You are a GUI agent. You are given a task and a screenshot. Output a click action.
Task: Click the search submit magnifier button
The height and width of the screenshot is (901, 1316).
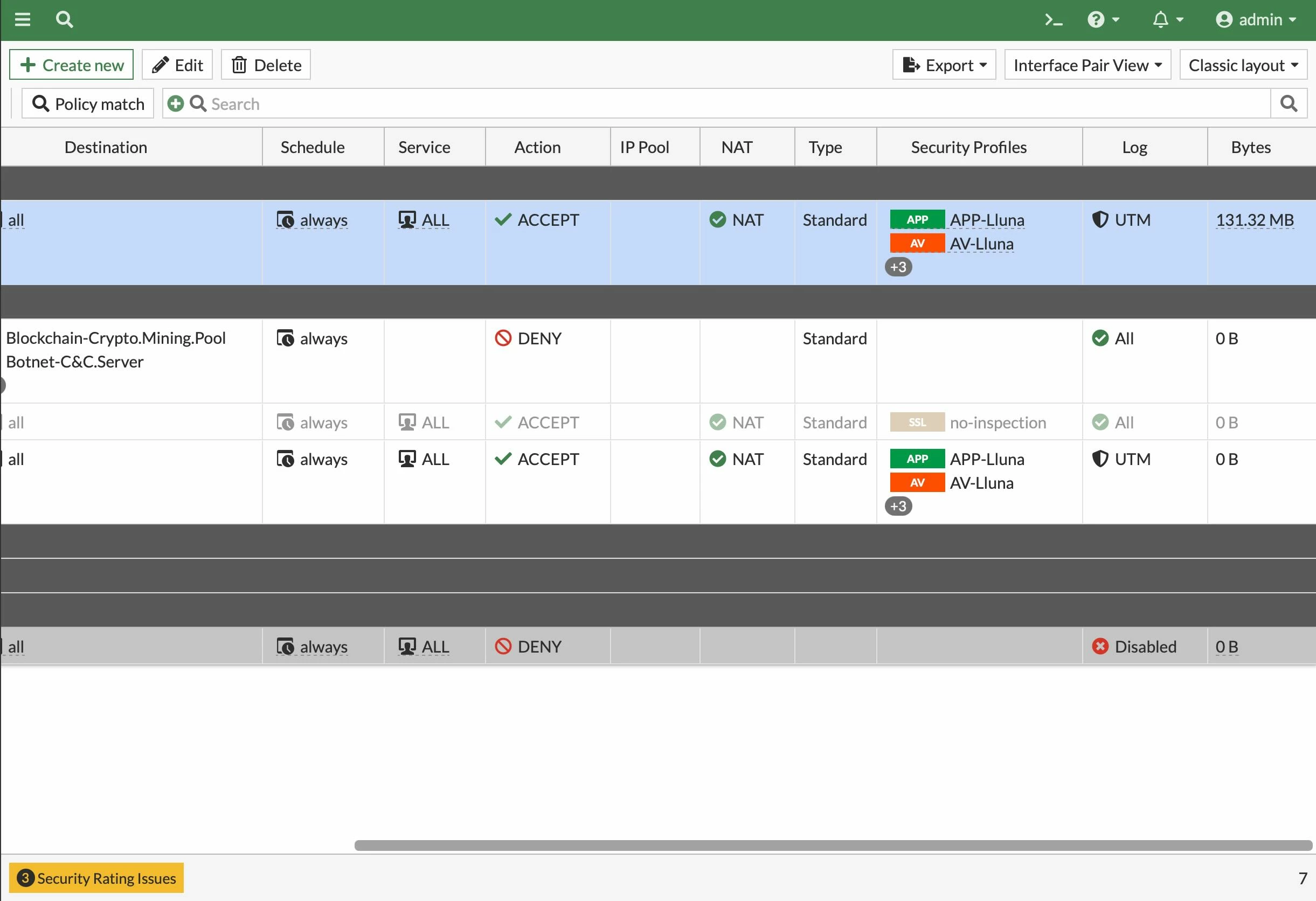1289,103
